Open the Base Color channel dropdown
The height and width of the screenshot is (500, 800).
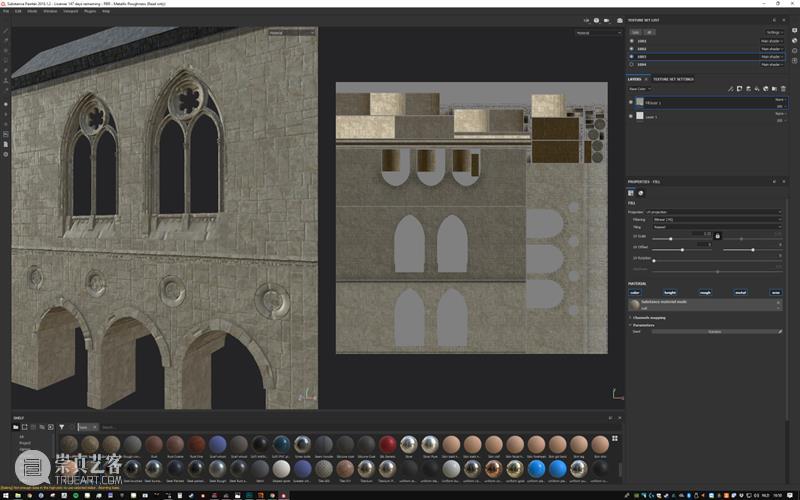coord(641,89)
